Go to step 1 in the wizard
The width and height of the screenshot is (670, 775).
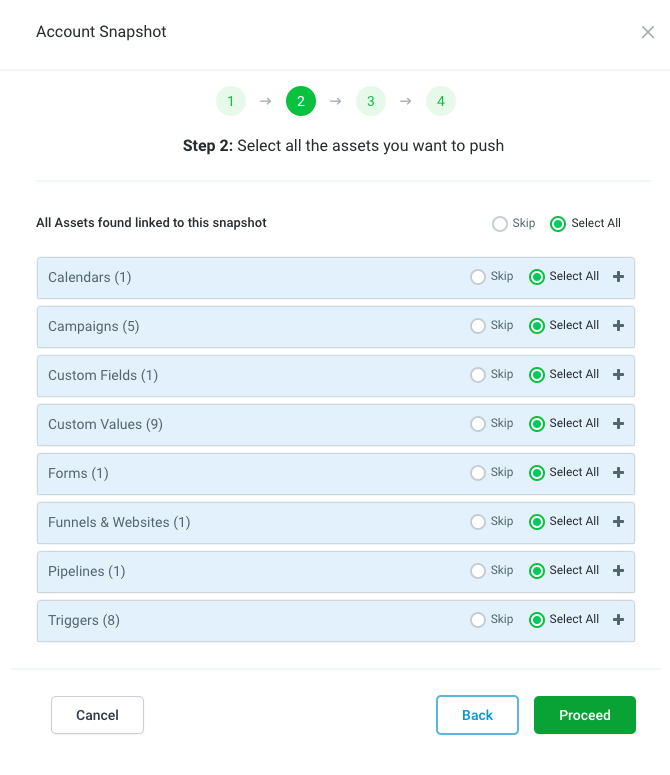pyautogui.click(x=230, y=101)
